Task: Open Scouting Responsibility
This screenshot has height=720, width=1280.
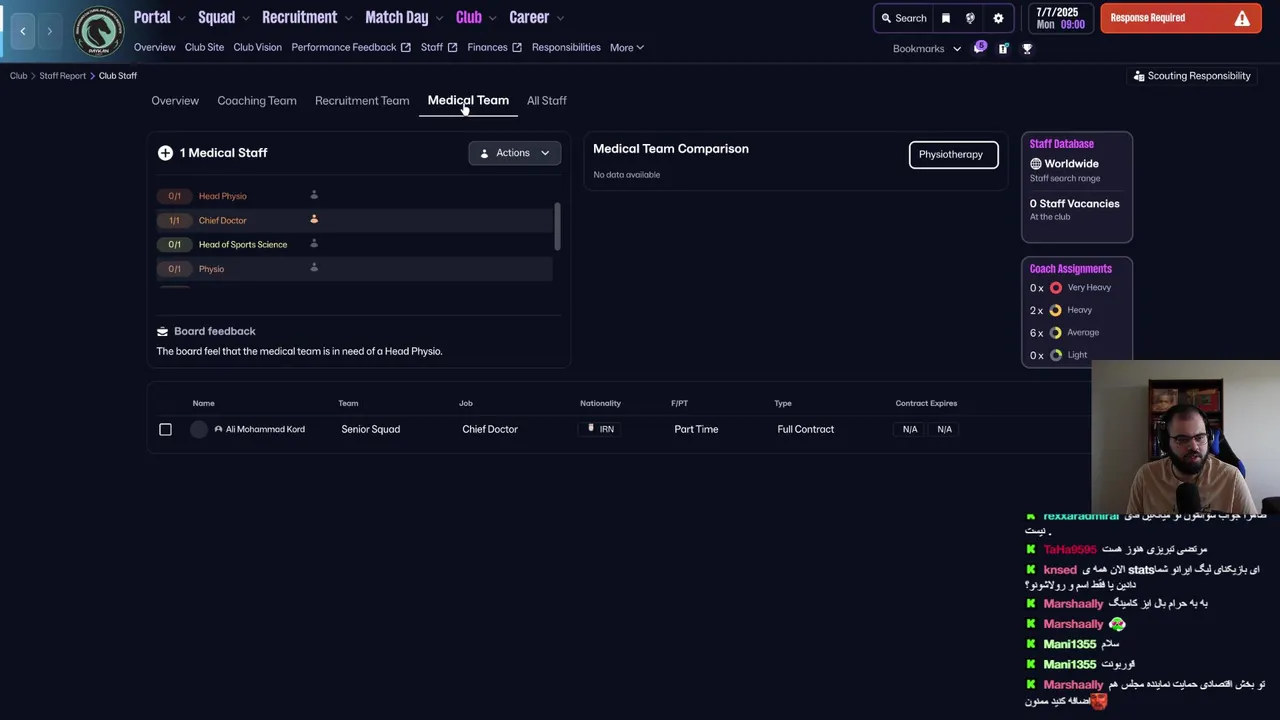Action: (1192, 76)
